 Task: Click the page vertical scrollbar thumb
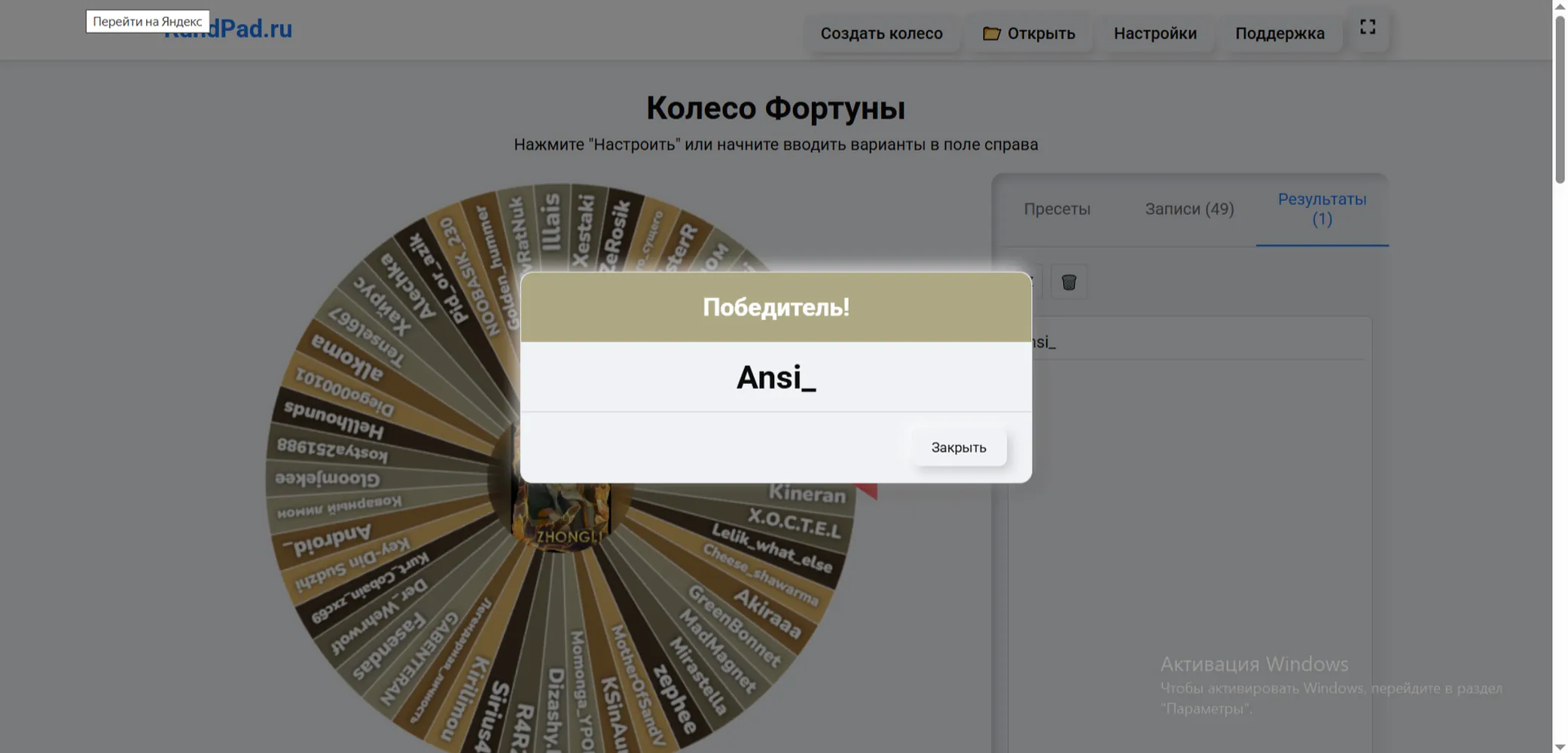tap(1560, 98)
